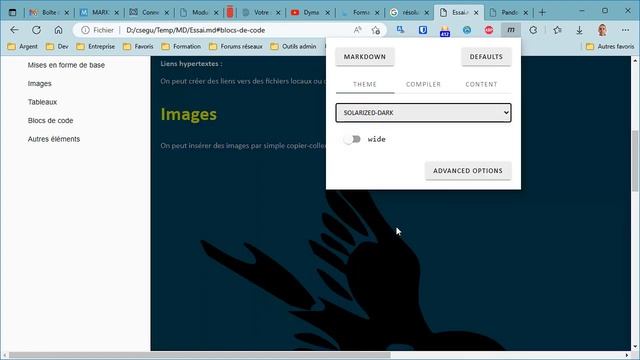Open the Argent bookmarks folder
640x360 pixels.
(x=23, y=47)
